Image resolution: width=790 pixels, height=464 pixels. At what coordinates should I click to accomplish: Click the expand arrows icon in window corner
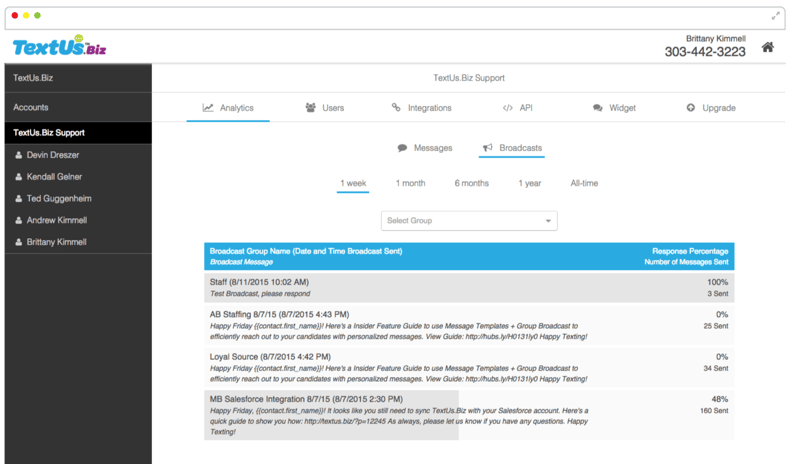pyautogui.click(x=775, y=16)
